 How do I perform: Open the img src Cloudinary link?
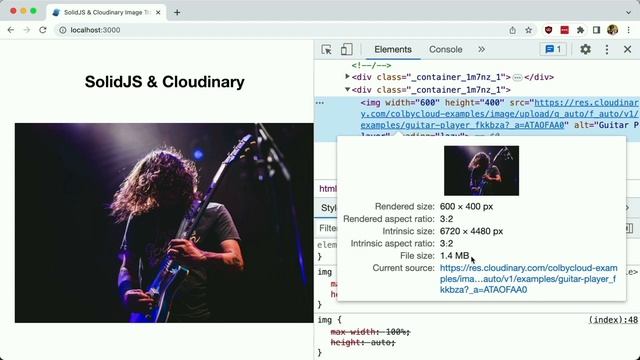499,114
